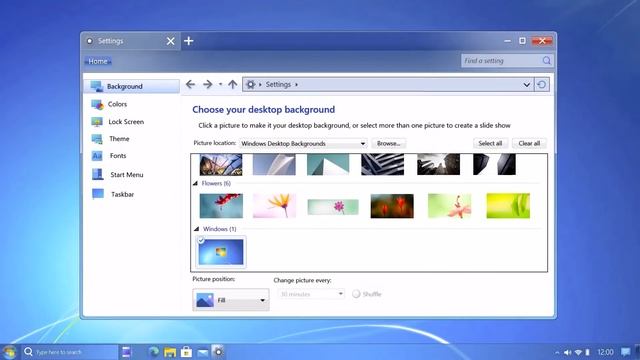Open recent locations dropdown arrow
Viewport: 640px width, 360px height.
[220, 84]
